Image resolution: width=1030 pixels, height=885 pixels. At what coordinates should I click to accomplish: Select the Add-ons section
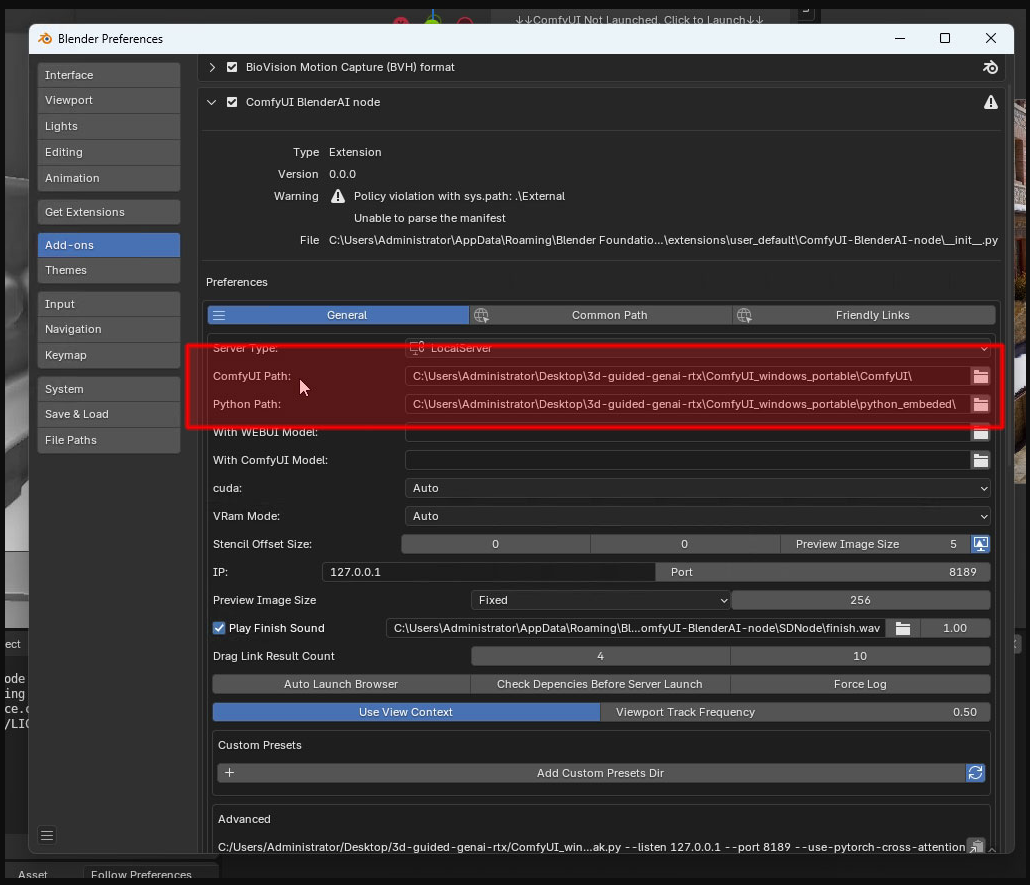[x=108, y=245]
